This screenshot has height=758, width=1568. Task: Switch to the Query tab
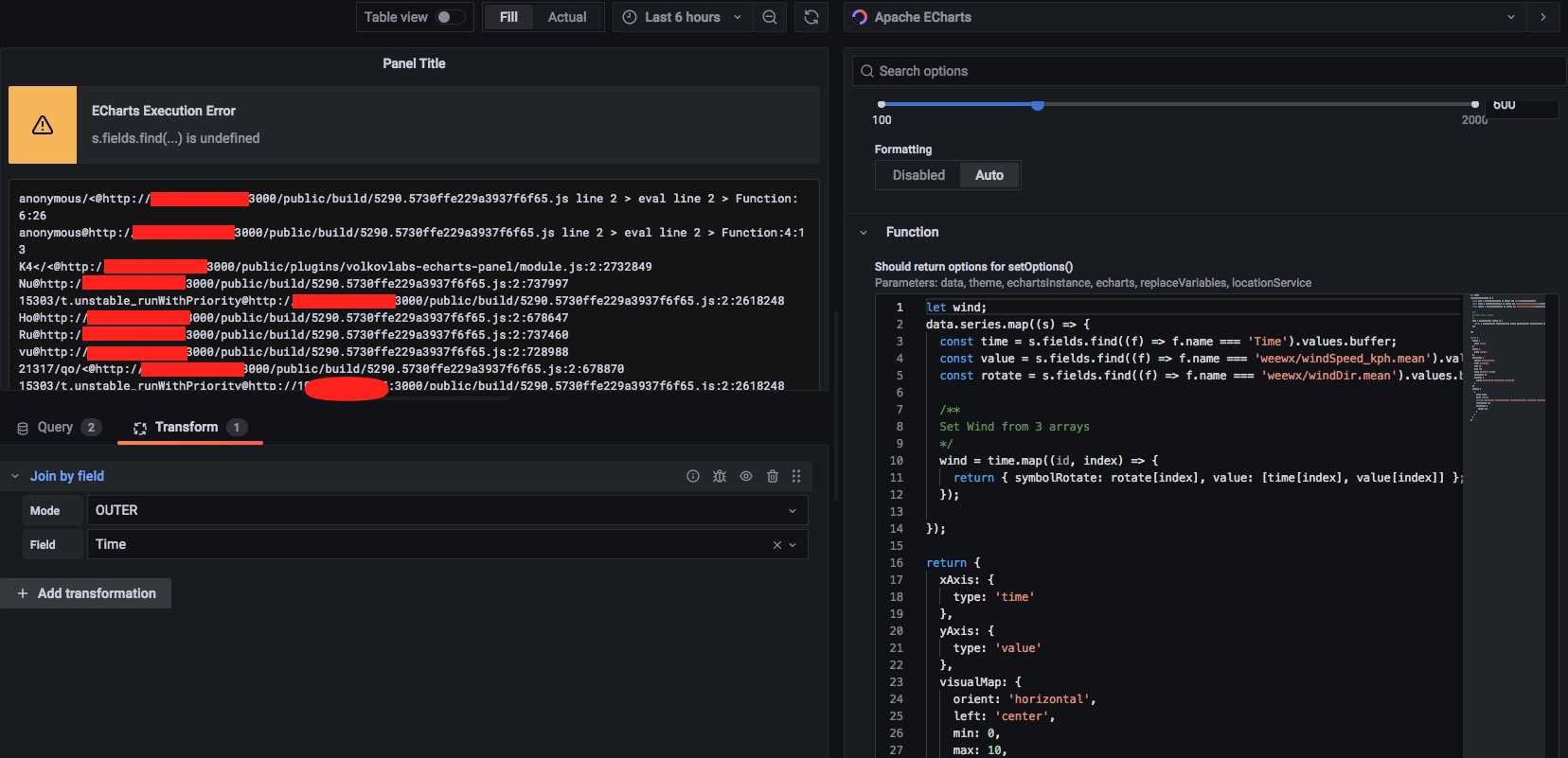tap(56, 428)
